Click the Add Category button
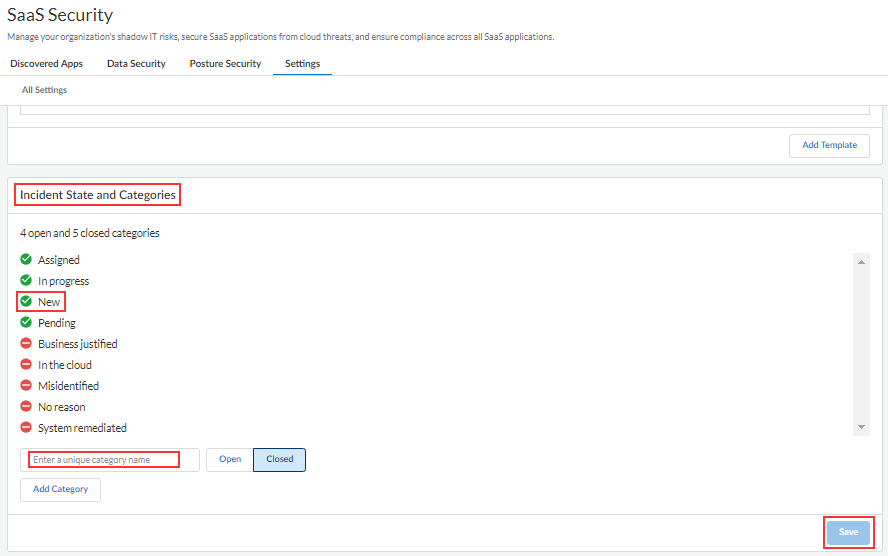The image size is (888, 556). tap(61, 489)
